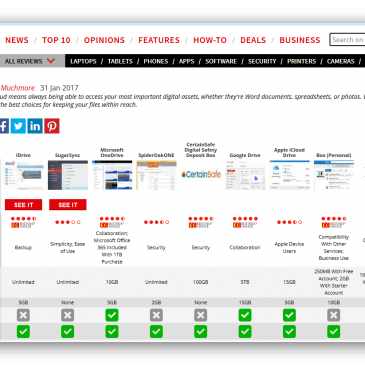The height and width of the screenshot is (365, 365).
Task: Open the IDrive product screenshot
Action: (23, 175)
